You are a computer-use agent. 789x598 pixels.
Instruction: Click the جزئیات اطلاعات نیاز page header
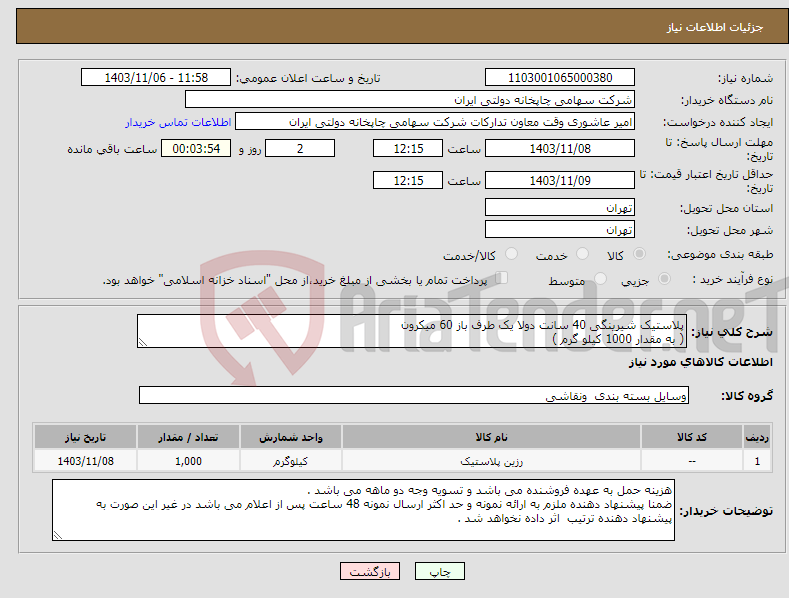pyautogui.click(x=715, y=27)
